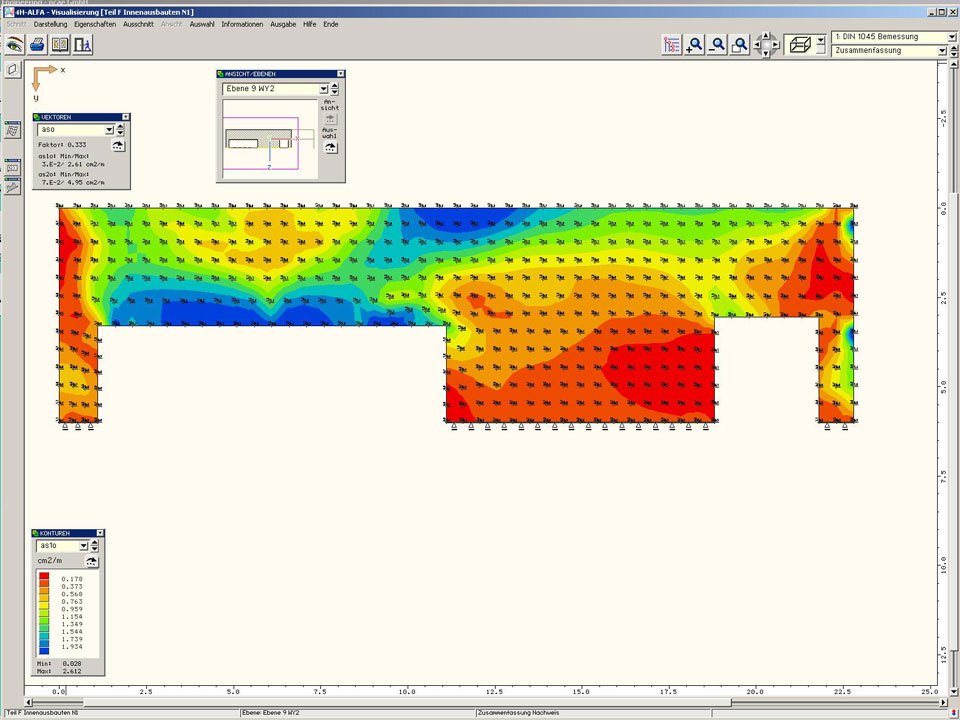Open the result tree list icon

point(671,44)
